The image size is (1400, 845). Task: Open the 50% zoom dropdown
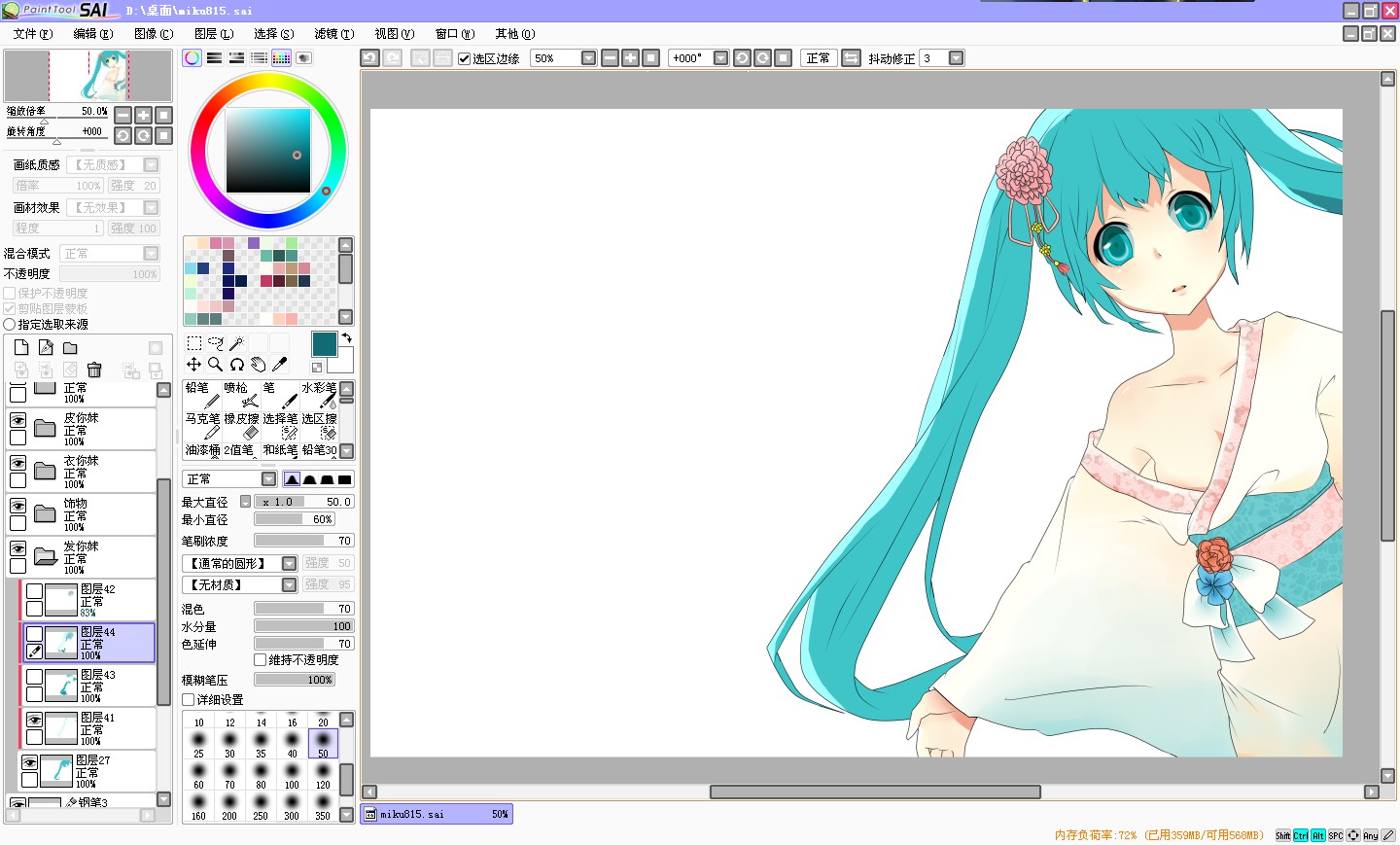(588, 58)
